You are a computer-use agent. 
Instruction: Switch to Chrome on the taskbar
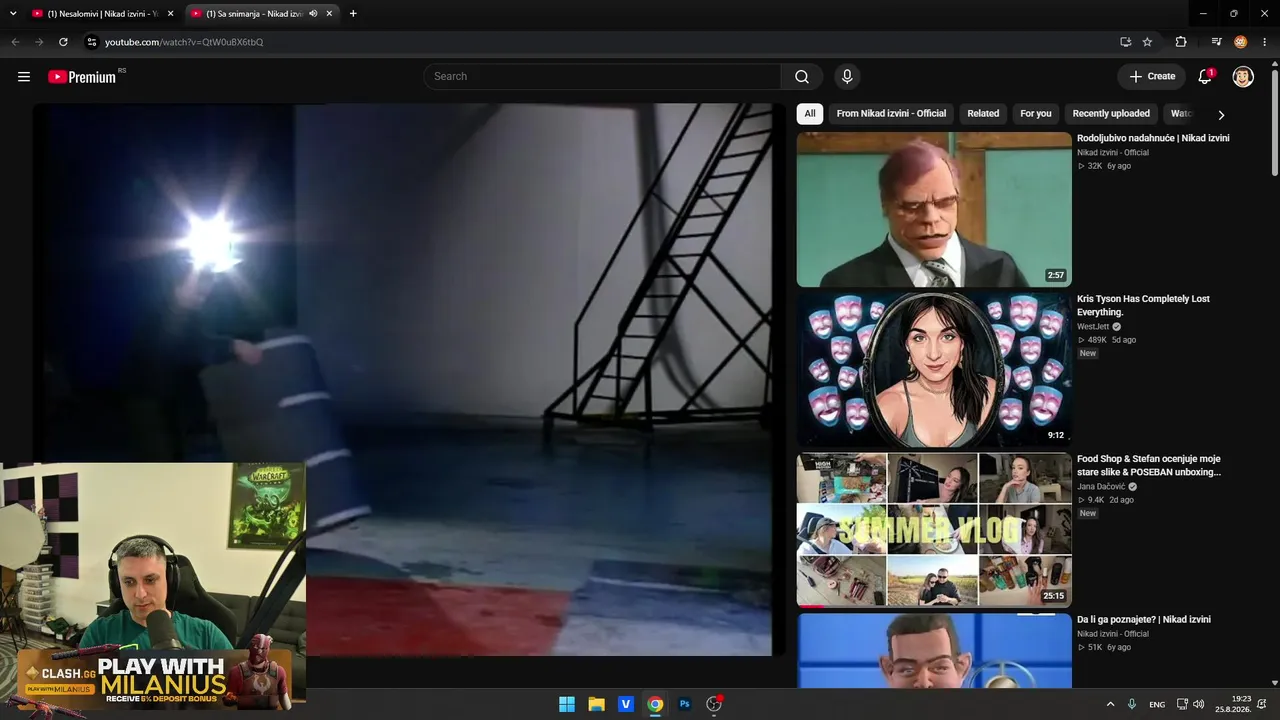point(655,704)
